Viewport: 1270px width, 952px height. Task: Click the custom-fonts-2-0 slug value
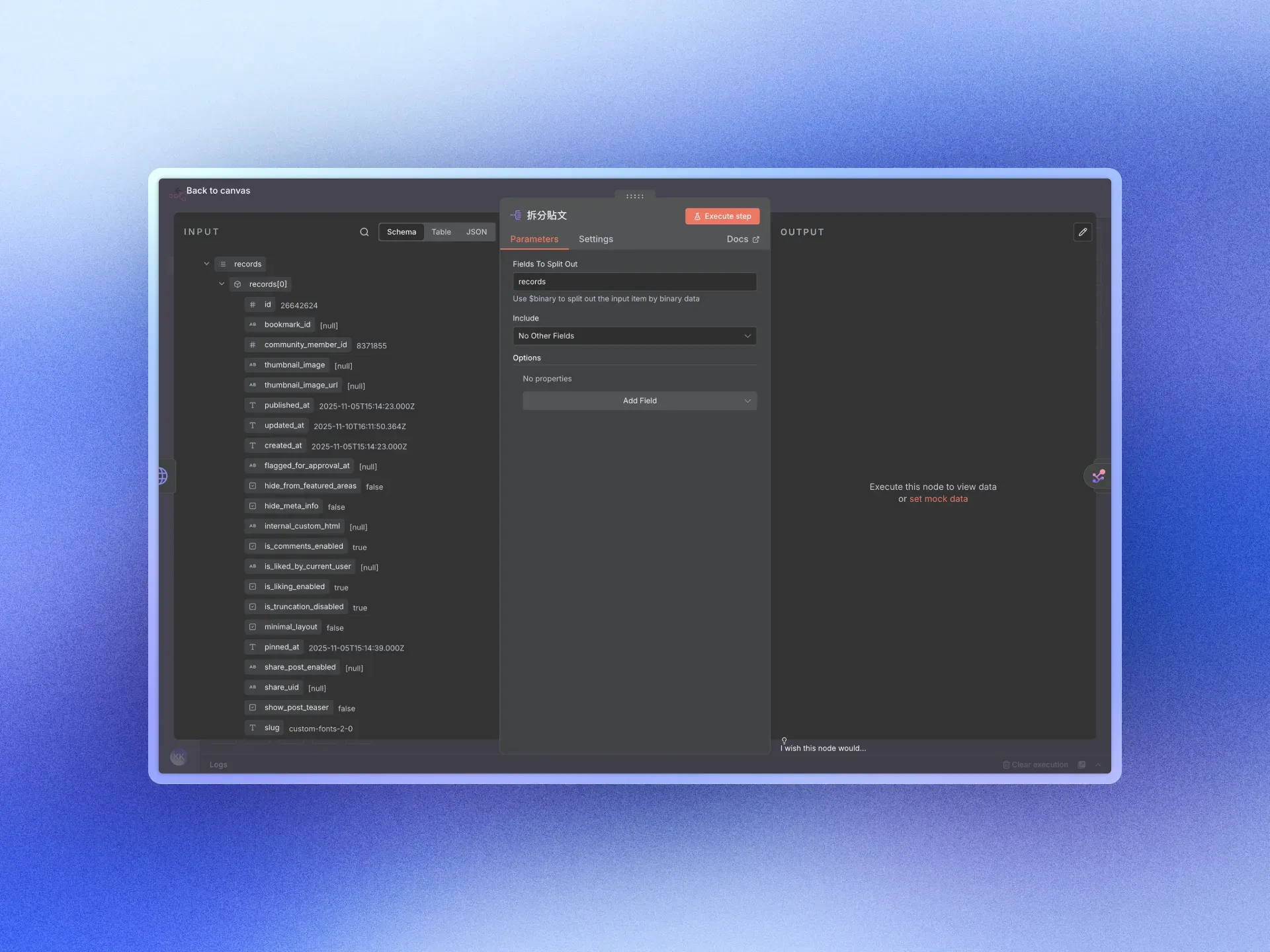click(x=321, y=729)
